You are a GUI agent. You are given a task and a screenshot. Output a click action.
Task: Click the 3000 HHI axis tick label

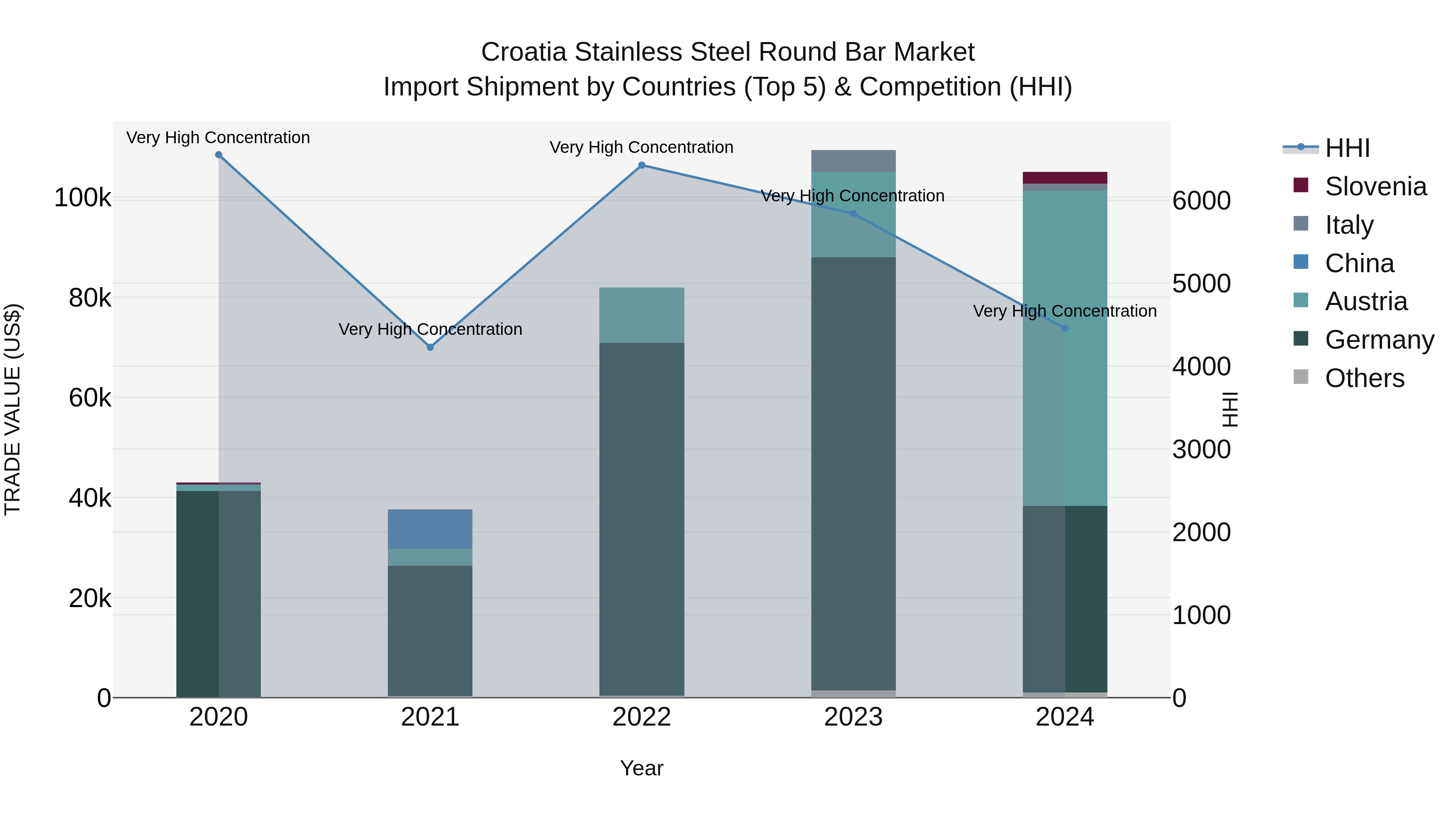point(1202,449)
